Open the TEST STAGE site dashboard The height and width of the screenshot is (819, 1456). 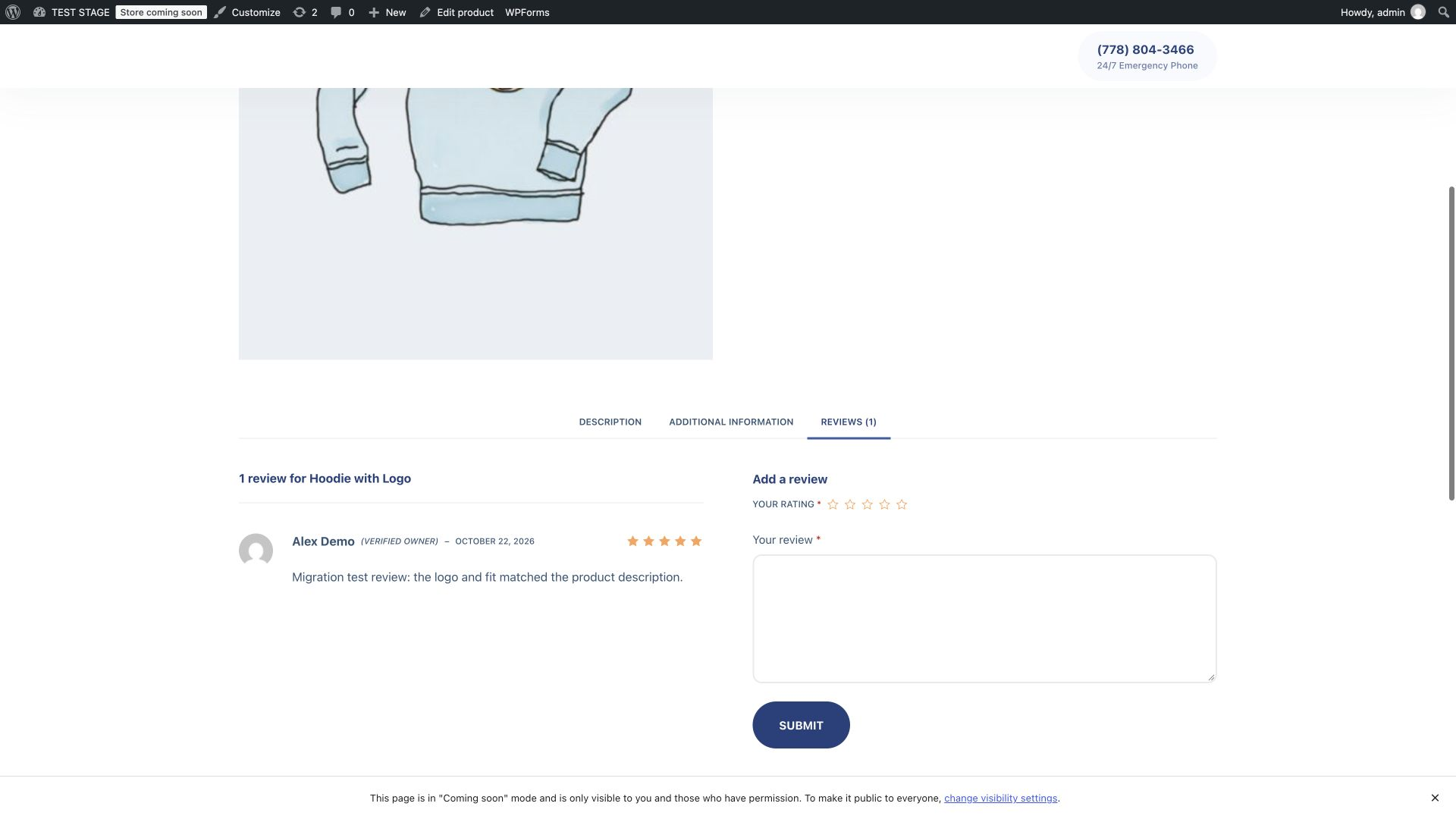point(71,12)
